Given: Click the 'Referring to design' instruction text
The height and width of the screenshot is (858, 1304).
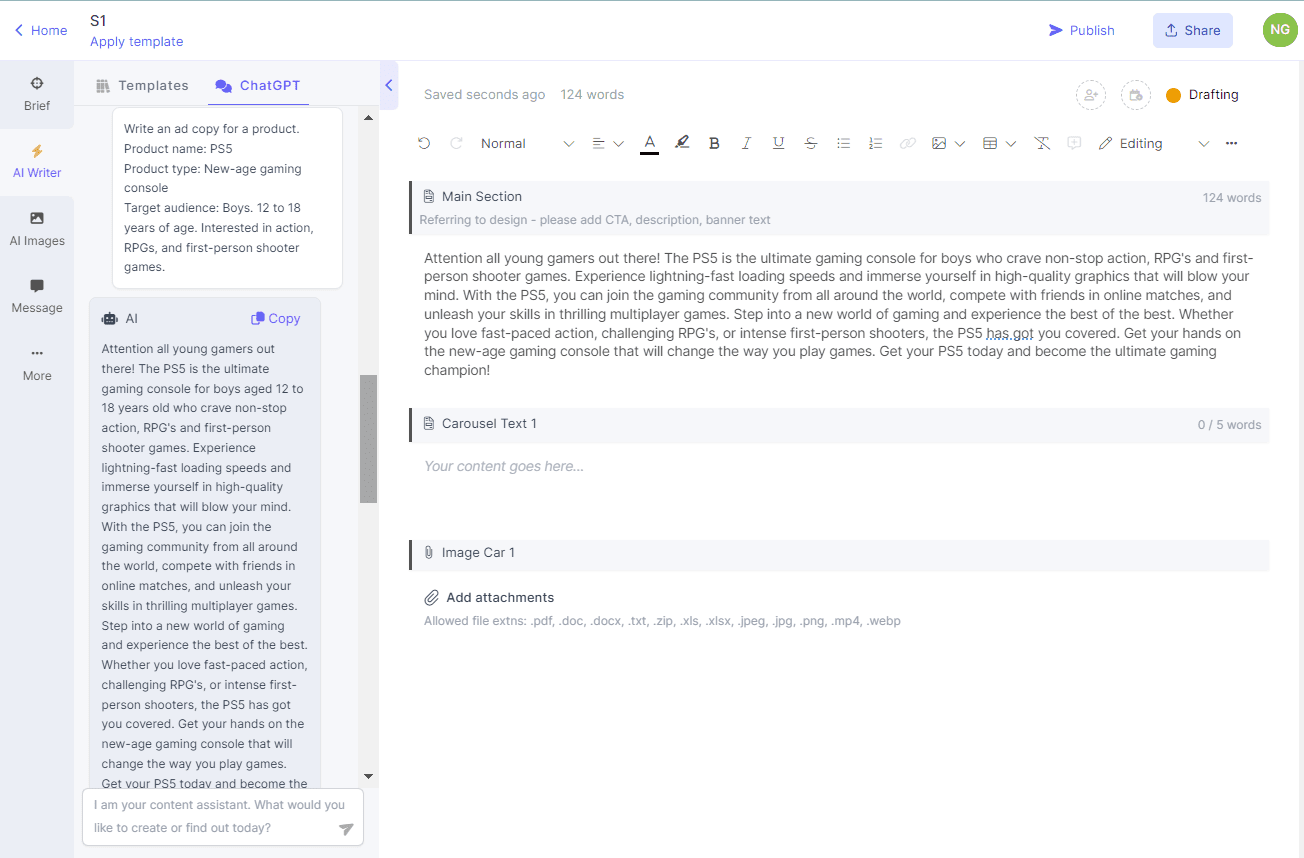Looking at the screenshot, I should [x=595, y=220].
